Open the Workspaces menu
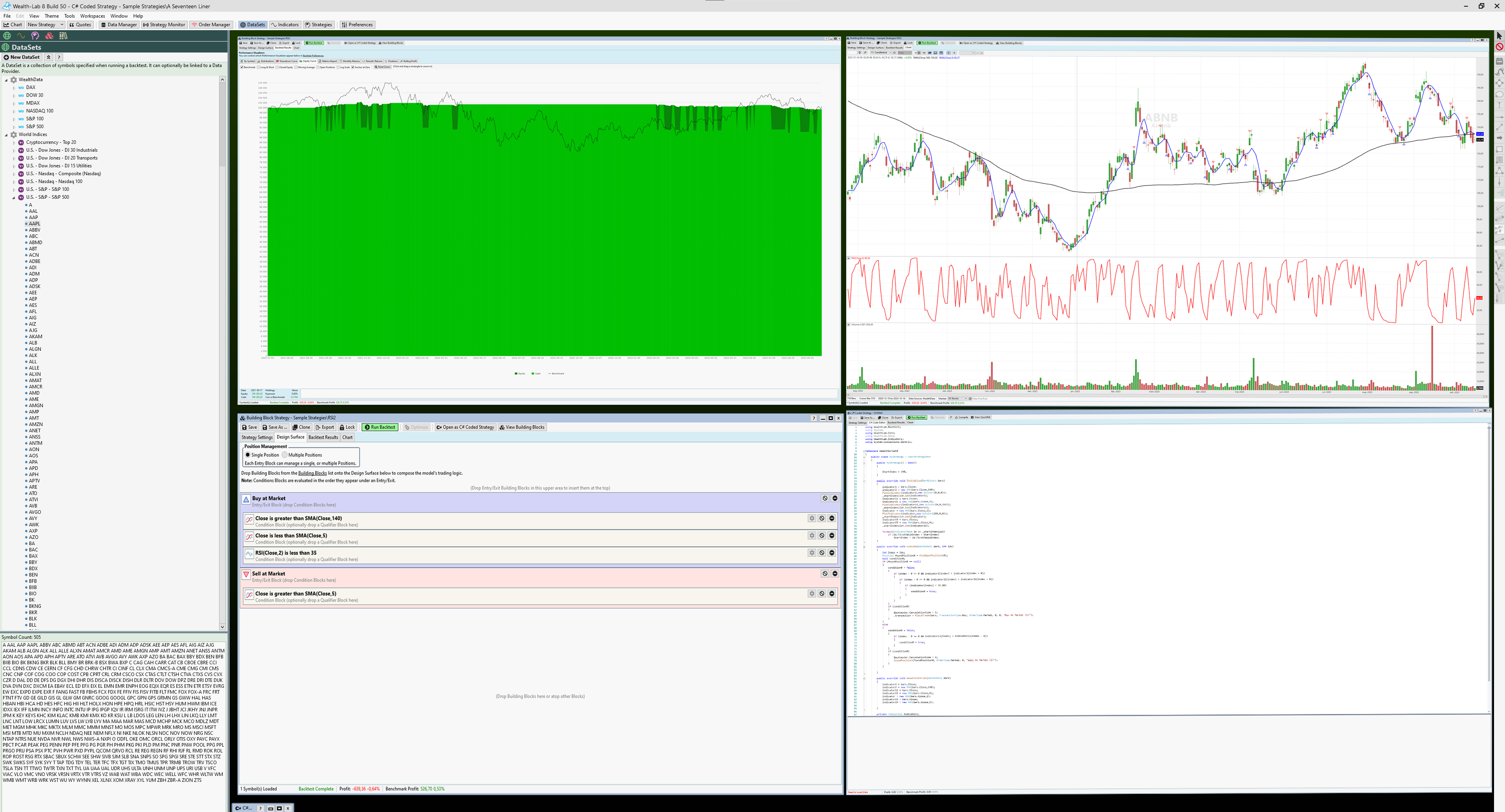The height and width of the screenshot is (812, 1505). pos(92,16)
